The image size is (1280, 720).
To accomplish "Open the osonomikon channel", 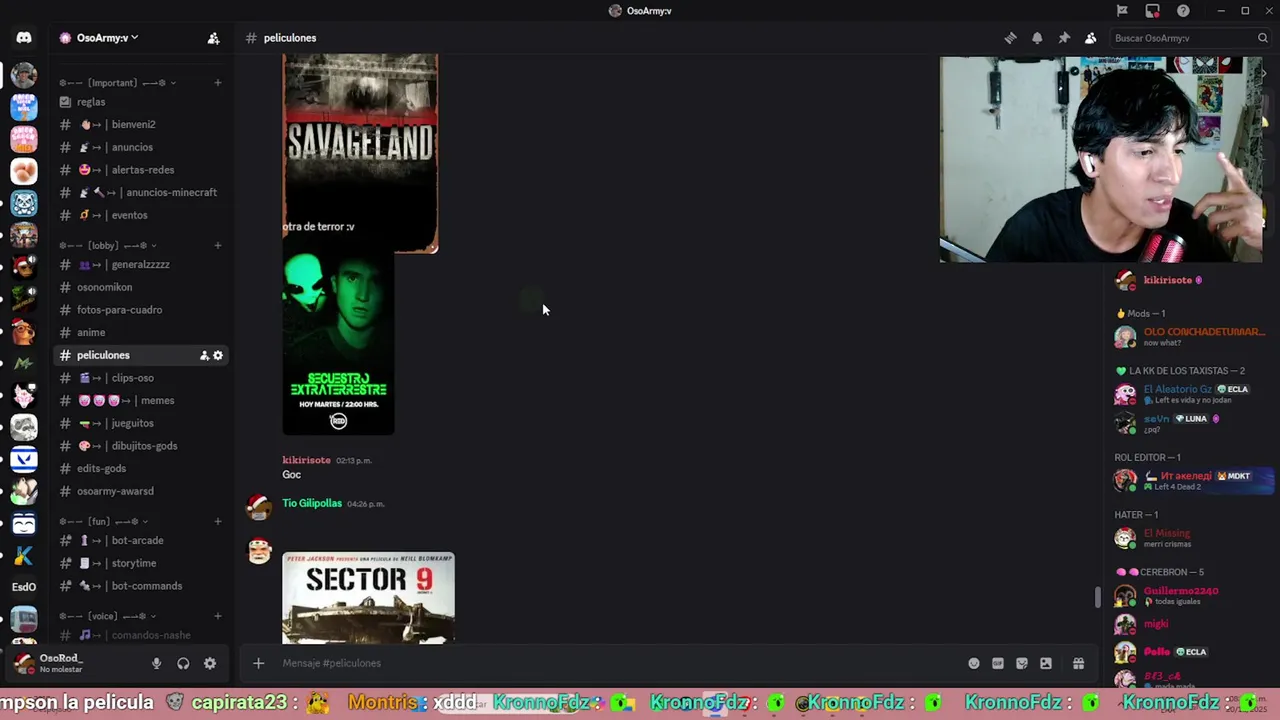I will [x=140, y=287].
